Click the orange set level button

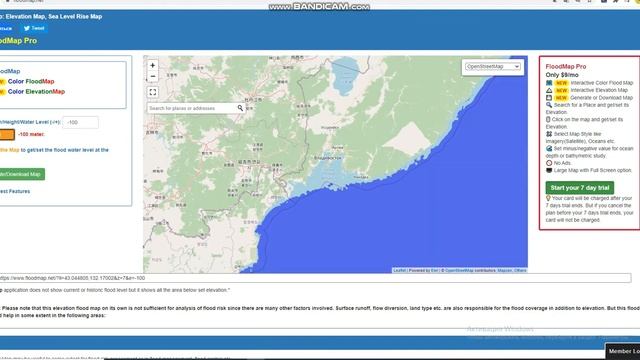[x=7, y=134]
